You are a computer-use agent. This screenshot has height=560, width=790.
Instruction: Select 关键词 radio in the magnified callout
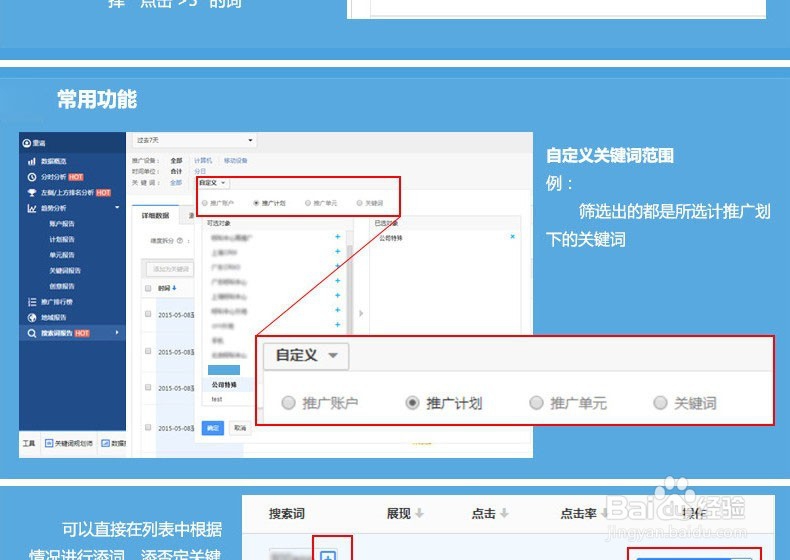pos(660,403)
